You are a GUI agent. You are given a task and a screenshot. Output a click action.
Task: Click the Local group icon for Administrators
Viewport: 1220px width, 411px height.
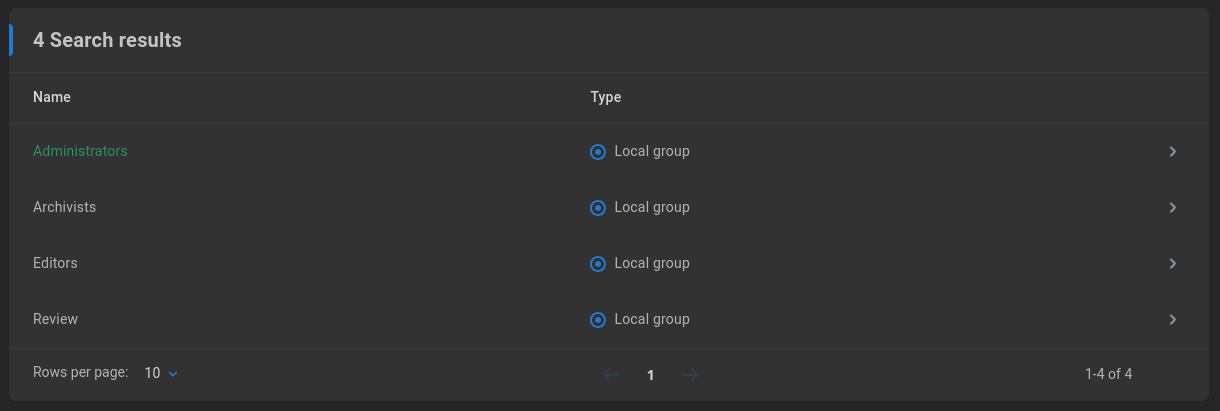598,152
